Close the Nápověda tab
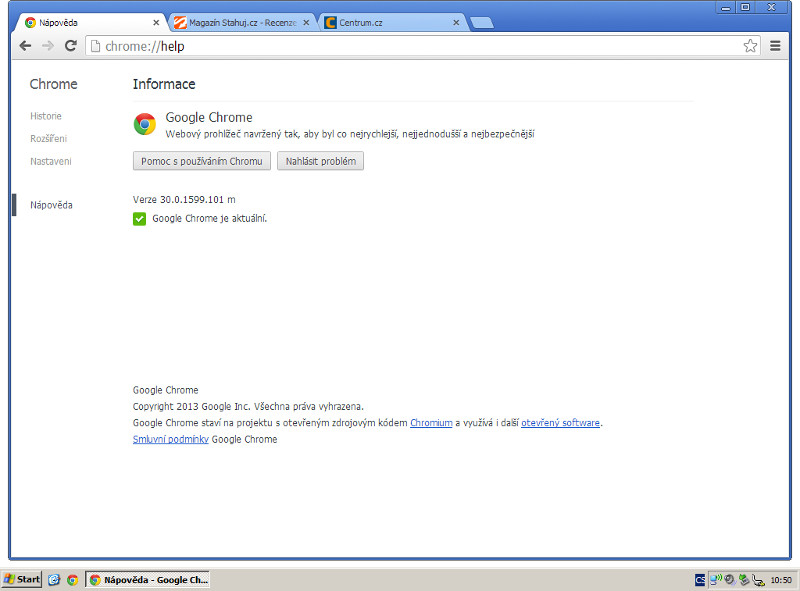The image size is (800, 591). pos(156,22)
